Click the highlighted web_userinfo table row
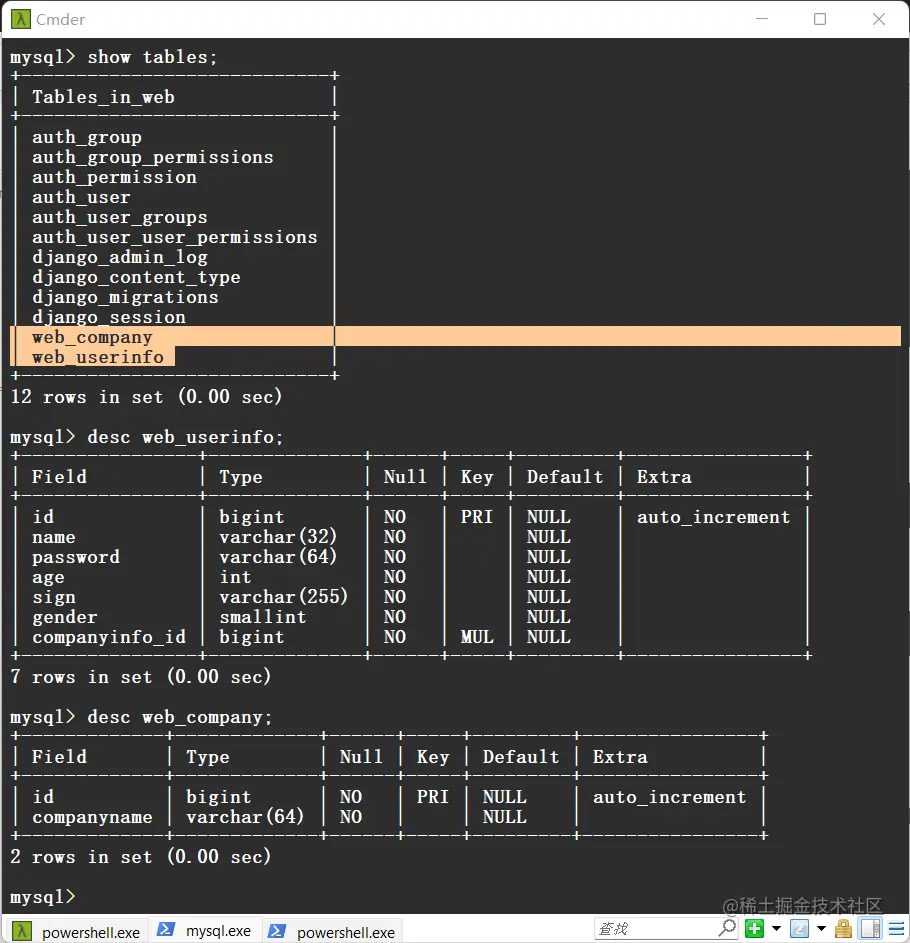Screen dimensions: 910x943 [x=93, y=357]
